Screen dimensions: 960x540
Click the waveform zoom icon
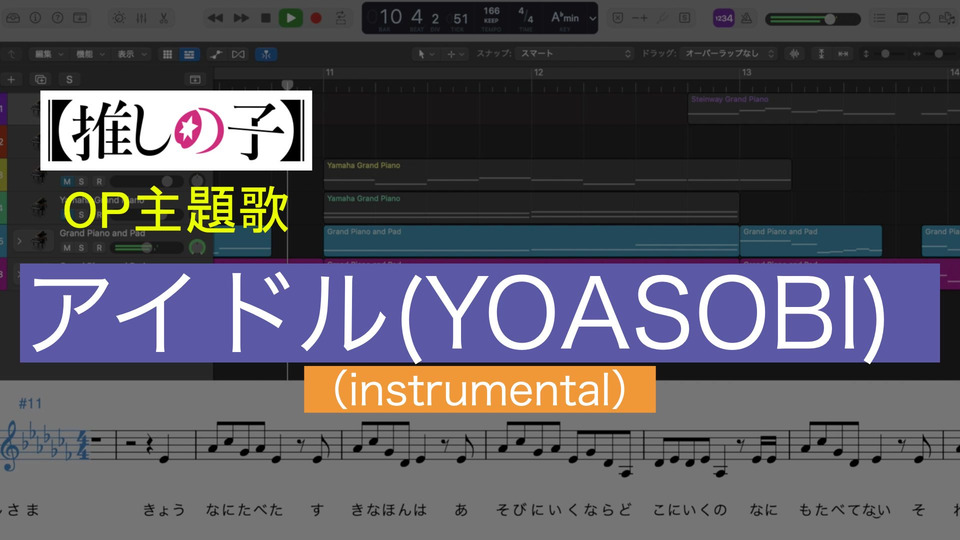point(794,54)
